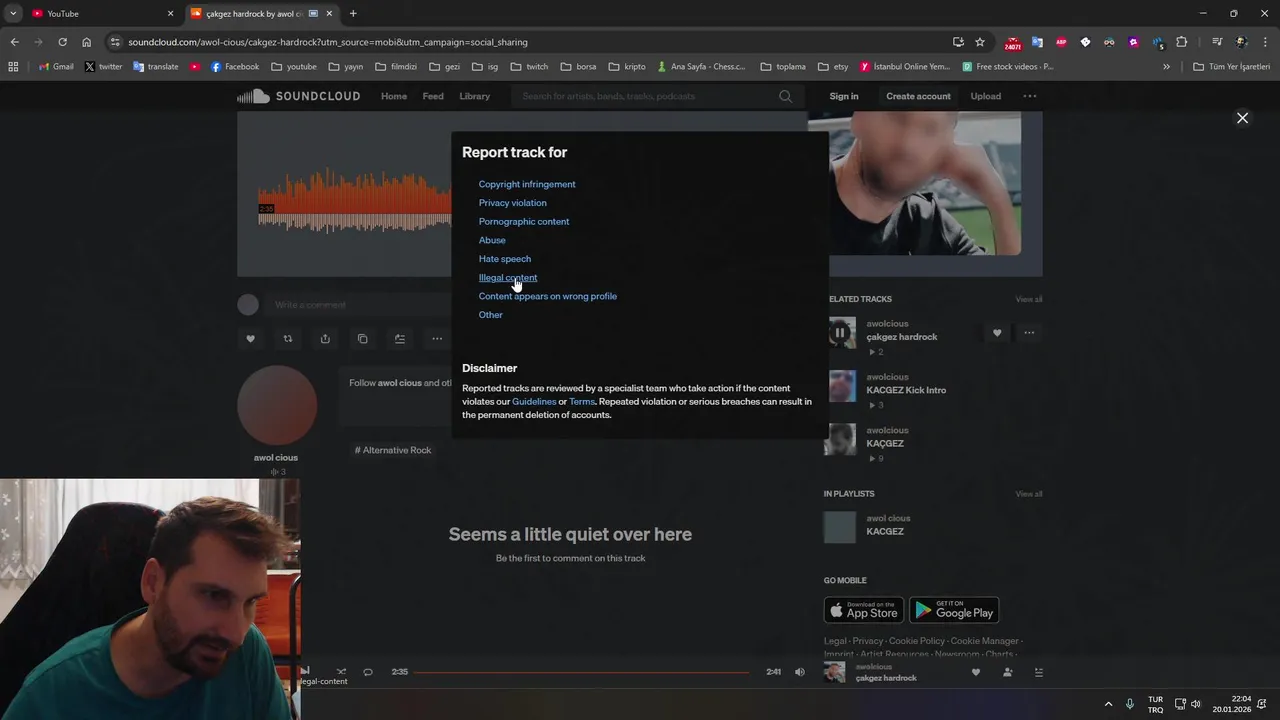
Task: Add track to next up queue icon
Action: (x=400, y=339)
